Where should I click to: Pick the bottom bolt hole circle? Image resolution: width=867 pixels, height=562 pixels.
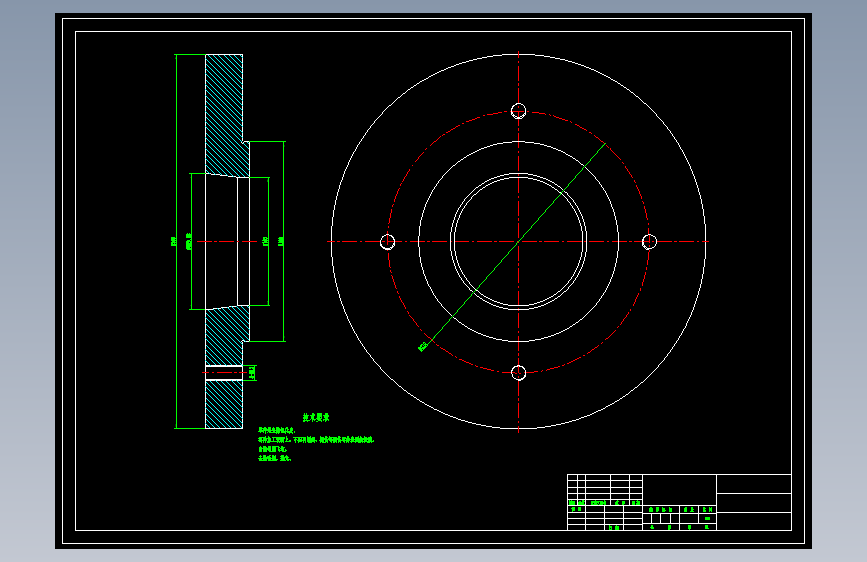[x=518, y=373]
